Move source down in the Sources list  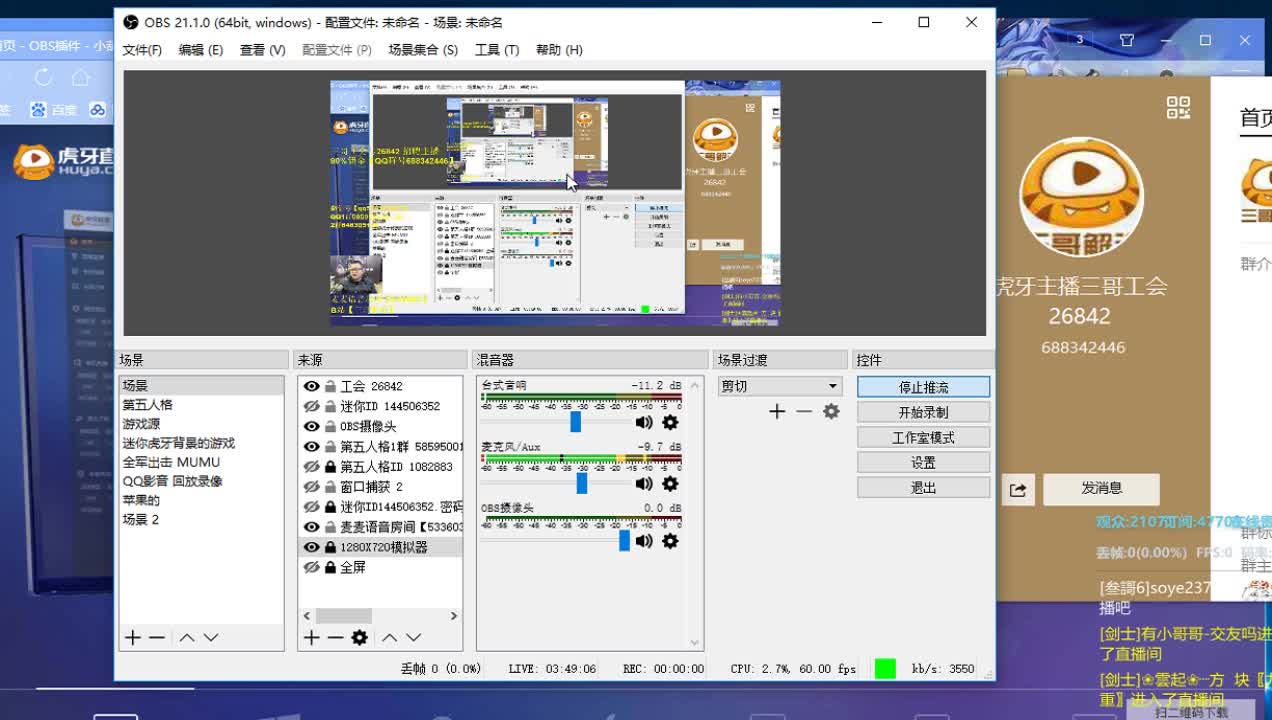click(414, 637)
